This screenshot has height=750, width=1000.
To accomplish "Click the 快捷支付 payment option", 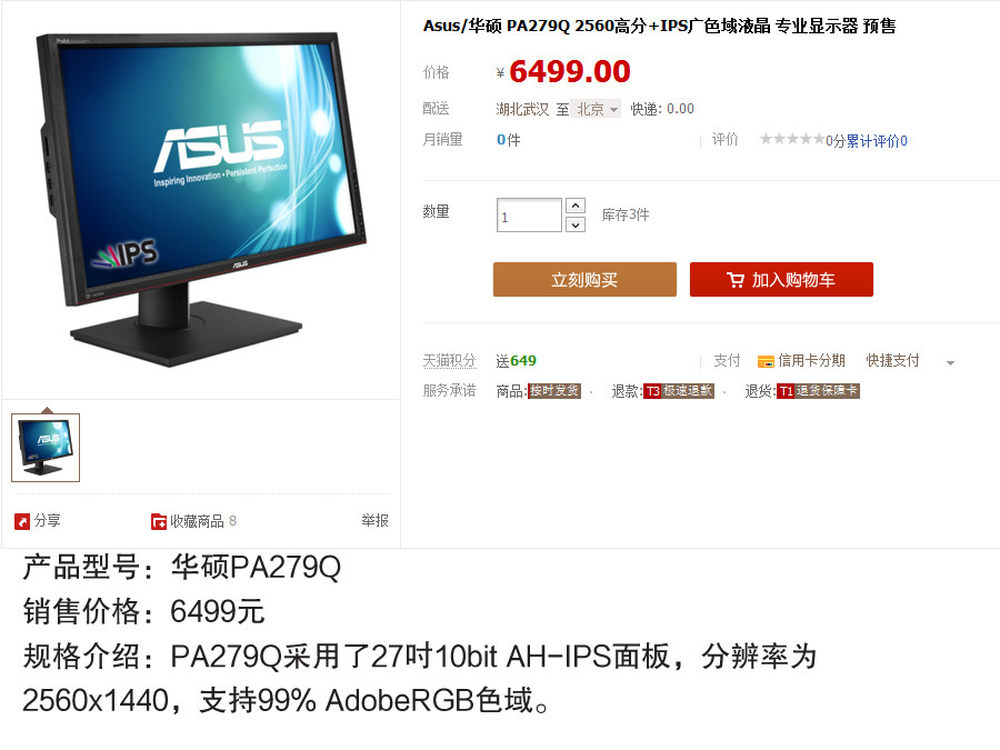I will (892, 360).
